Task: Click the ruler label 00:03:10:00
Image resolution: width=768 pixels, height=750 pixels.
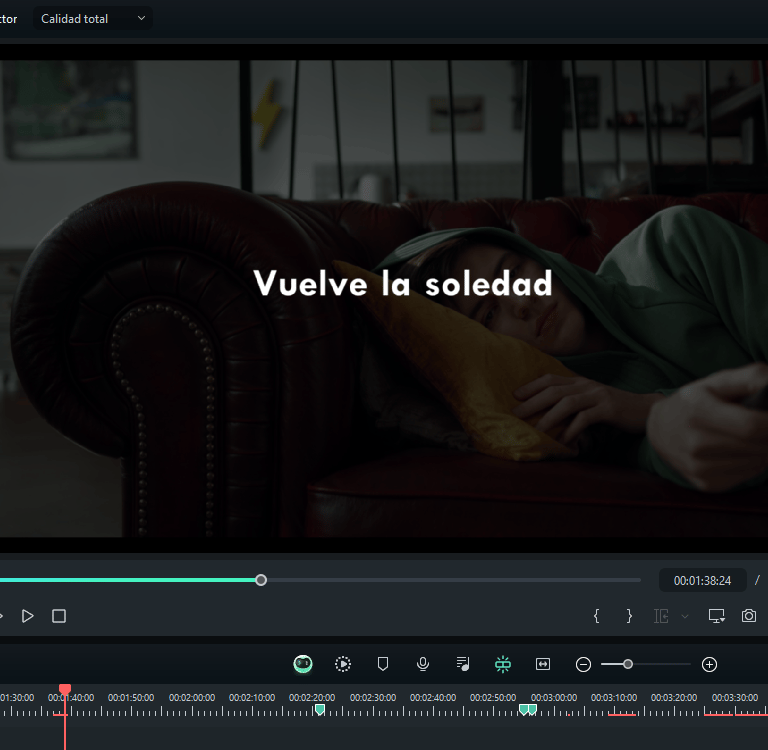Action: 614,697
